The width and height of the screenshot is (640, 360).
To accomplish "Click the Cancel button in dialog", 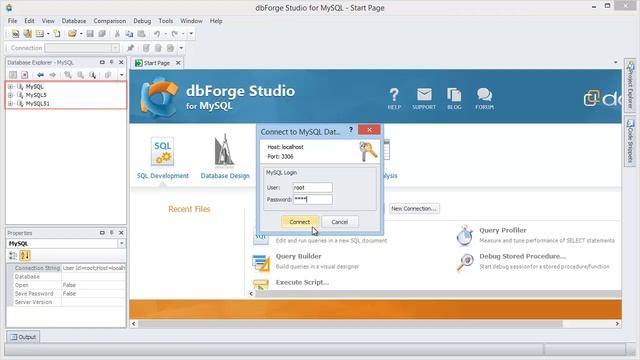I will [x=340, y=222].
